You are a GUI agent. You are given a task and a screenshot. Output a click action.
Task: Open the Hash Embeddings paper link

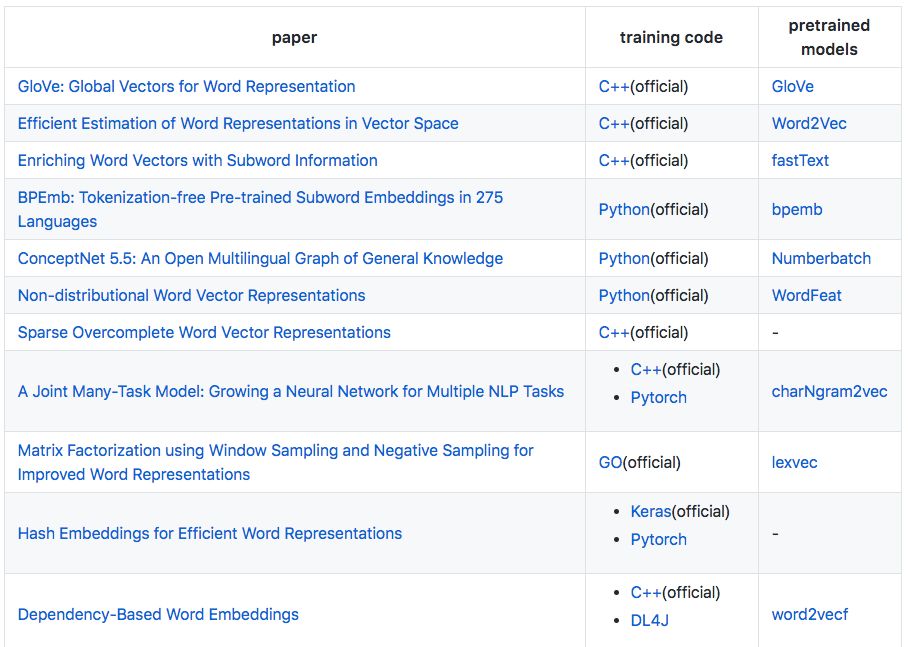(x=209, y=533)
